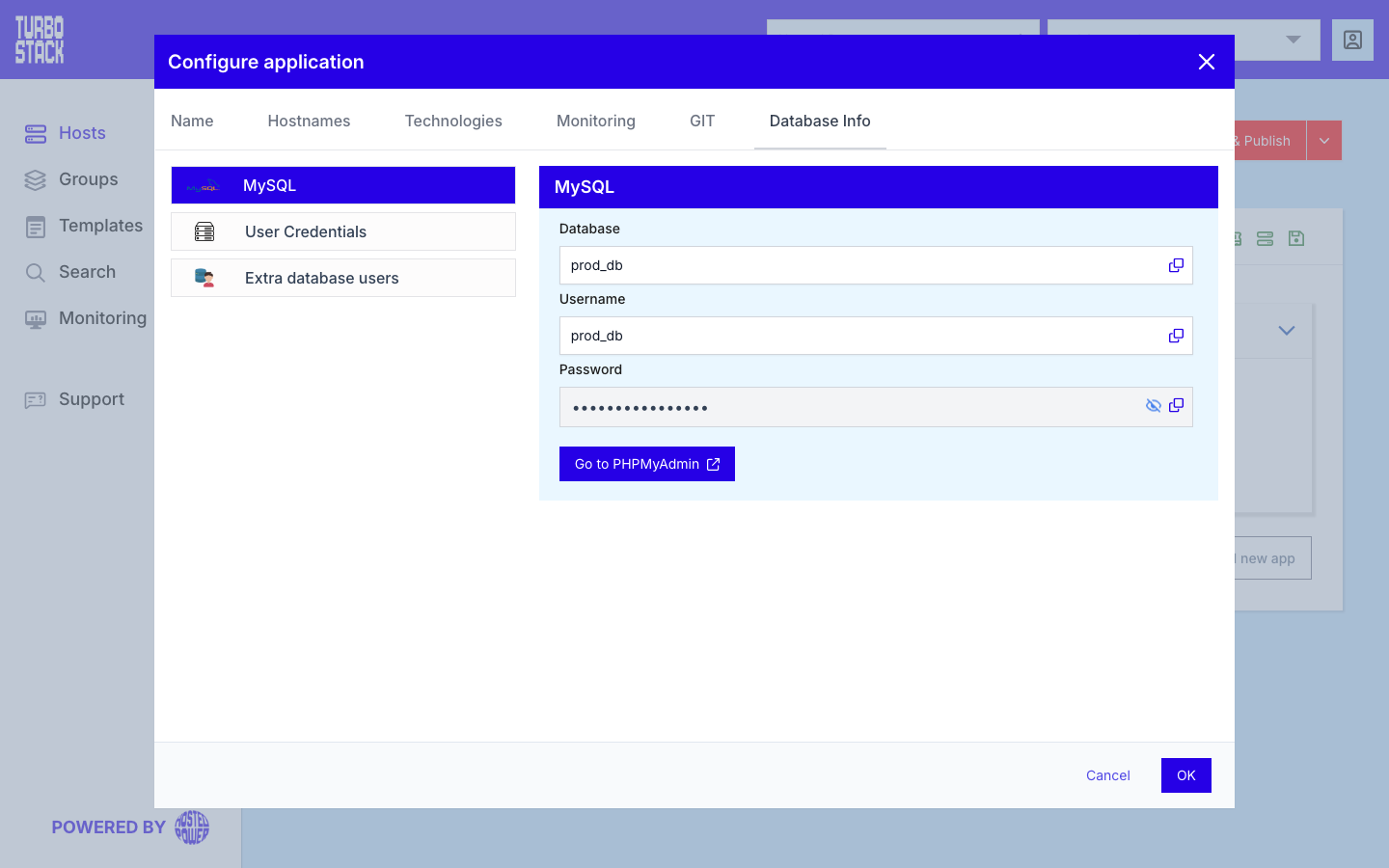Open Search from the sidebar
The width and height of the screenshot is (1389, 868).
click(x=87, y=272)
